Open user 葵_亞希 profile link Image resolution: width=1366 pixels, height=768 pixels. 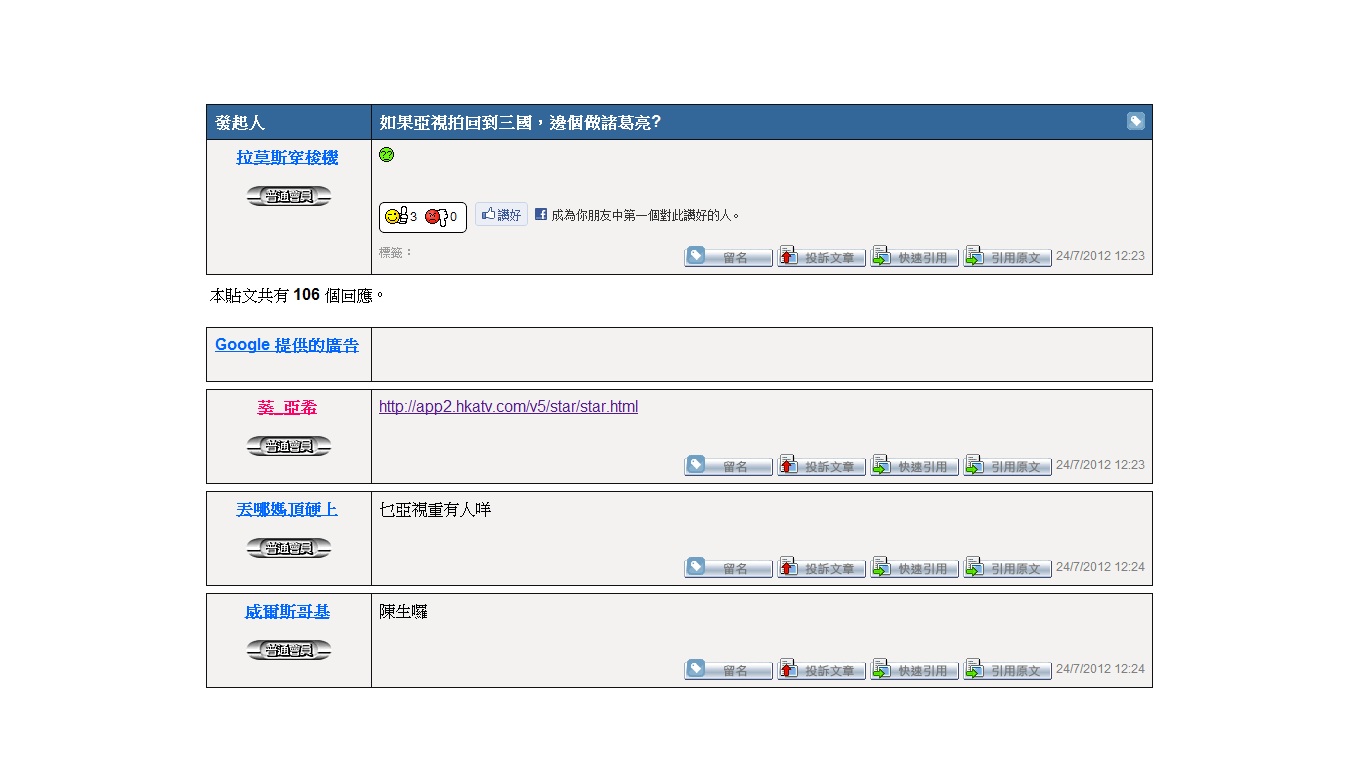pyautogui.click(x=287, y=407)
